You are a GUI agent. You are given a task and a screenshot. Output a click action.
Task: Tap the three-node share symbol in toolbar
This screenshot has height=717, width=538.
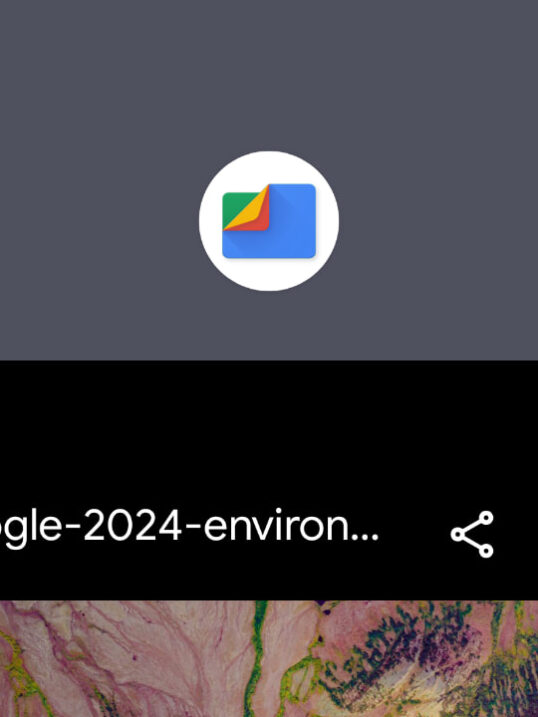(x=472, y=534)
